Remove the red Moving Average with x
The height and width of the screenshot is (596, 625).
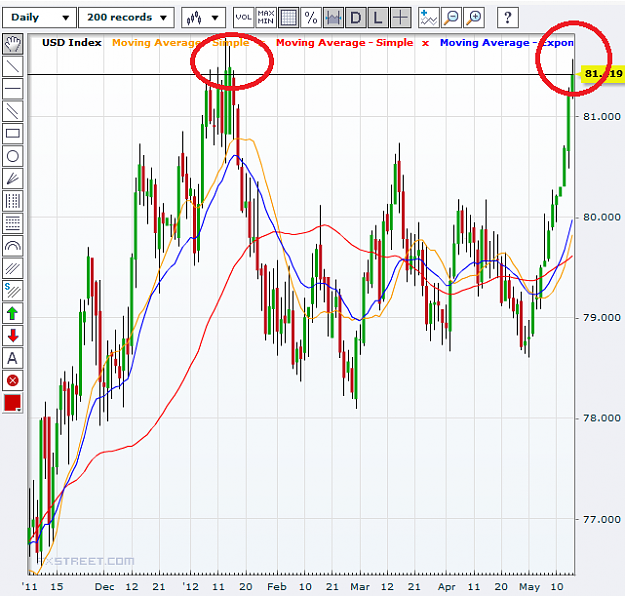pyautogui.click(x=425, y=43)
